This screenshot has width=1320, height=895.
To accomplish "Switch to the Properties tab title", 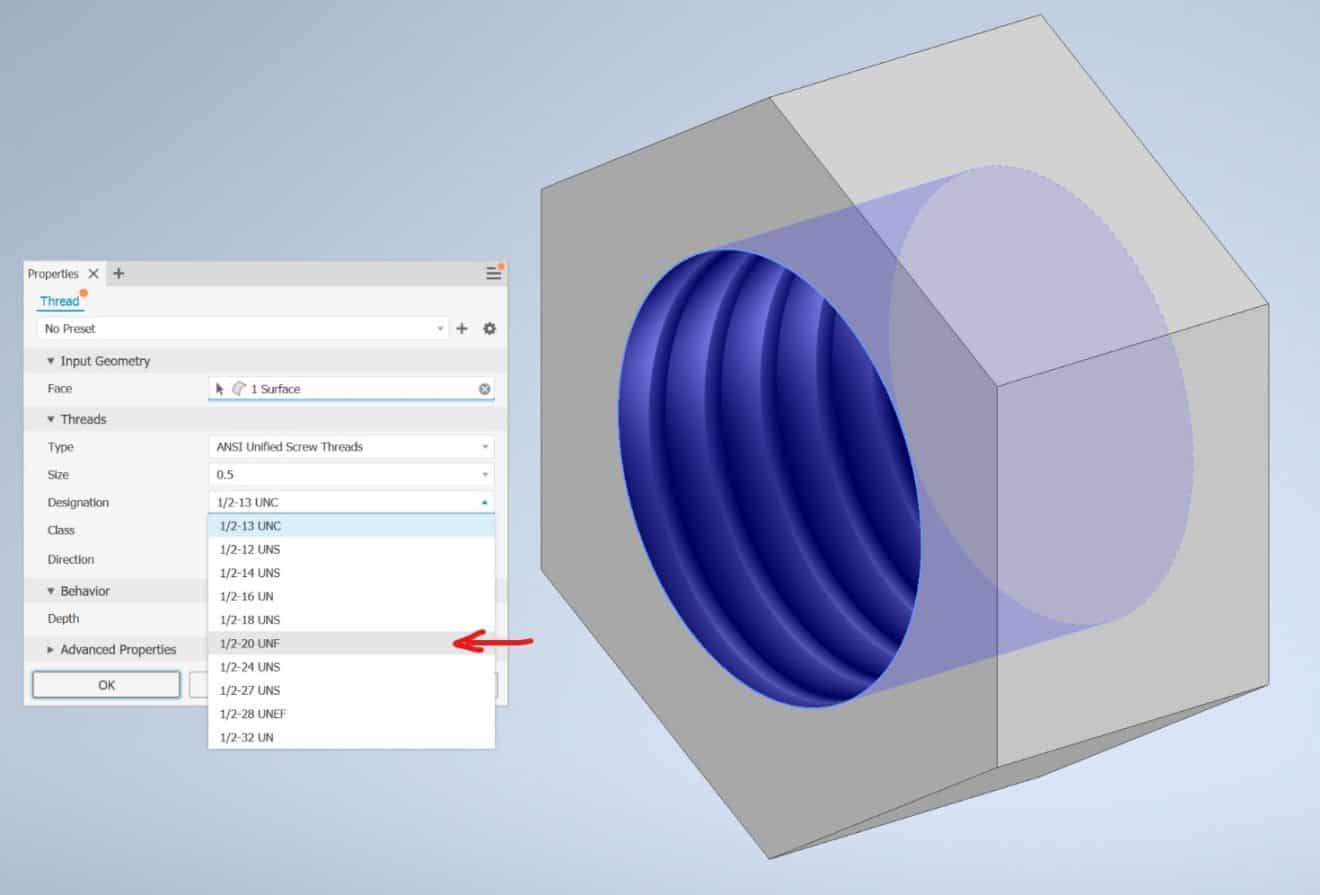I will click(x=53, y=274).
